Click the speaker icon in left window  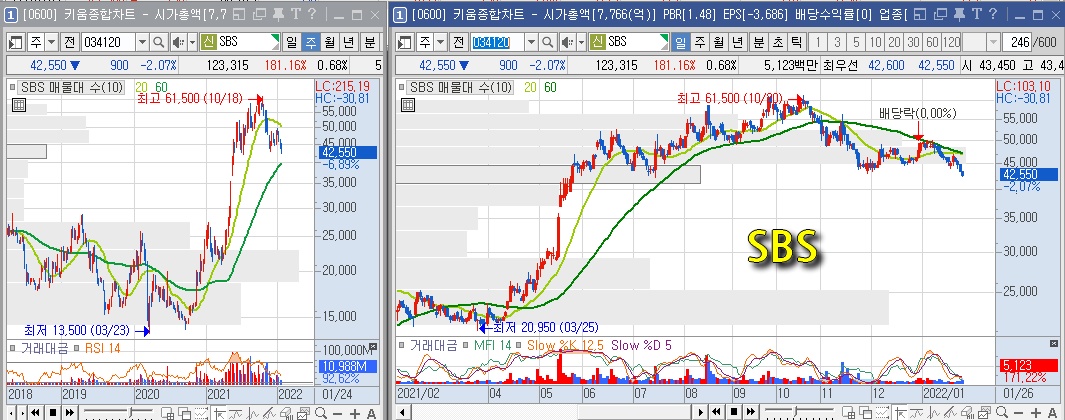[179, 42]
